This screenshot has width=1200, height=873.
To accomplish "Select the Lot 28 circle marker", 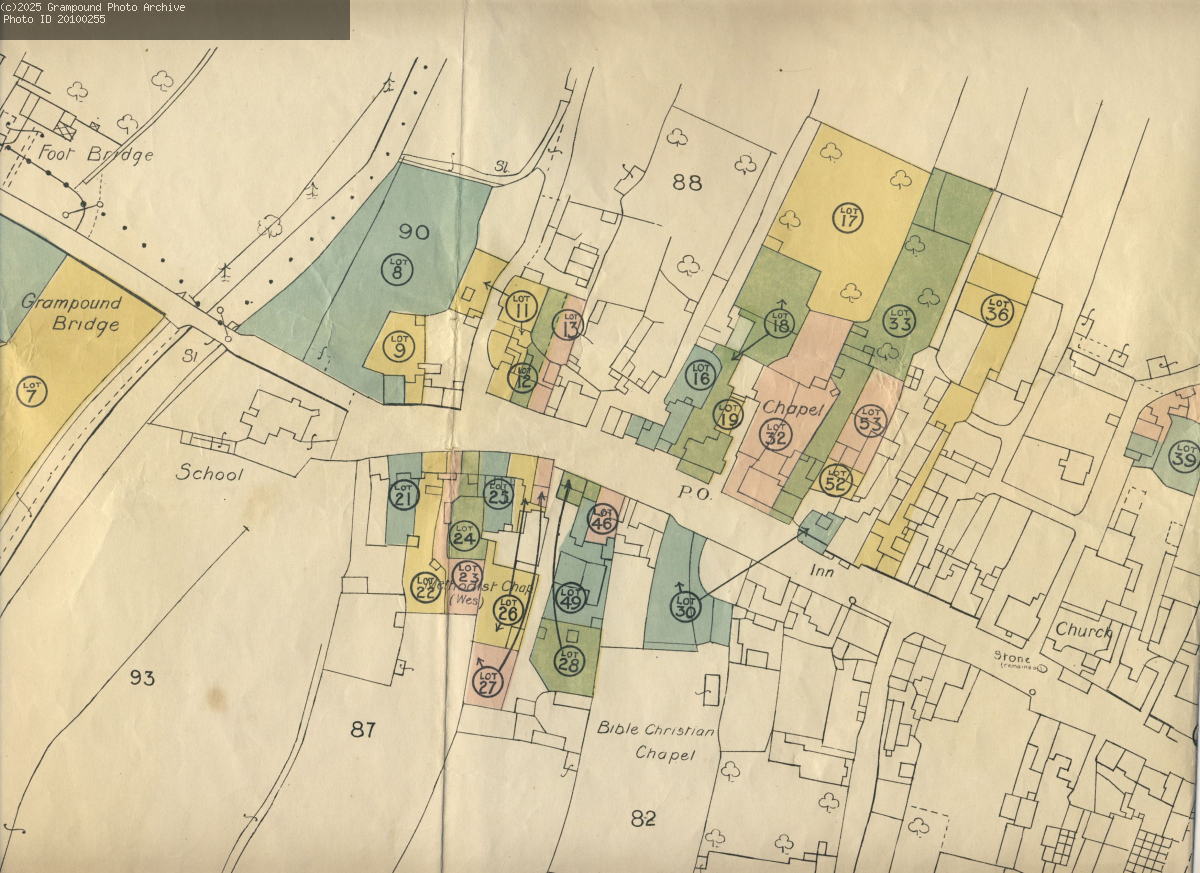I will 569,660.
